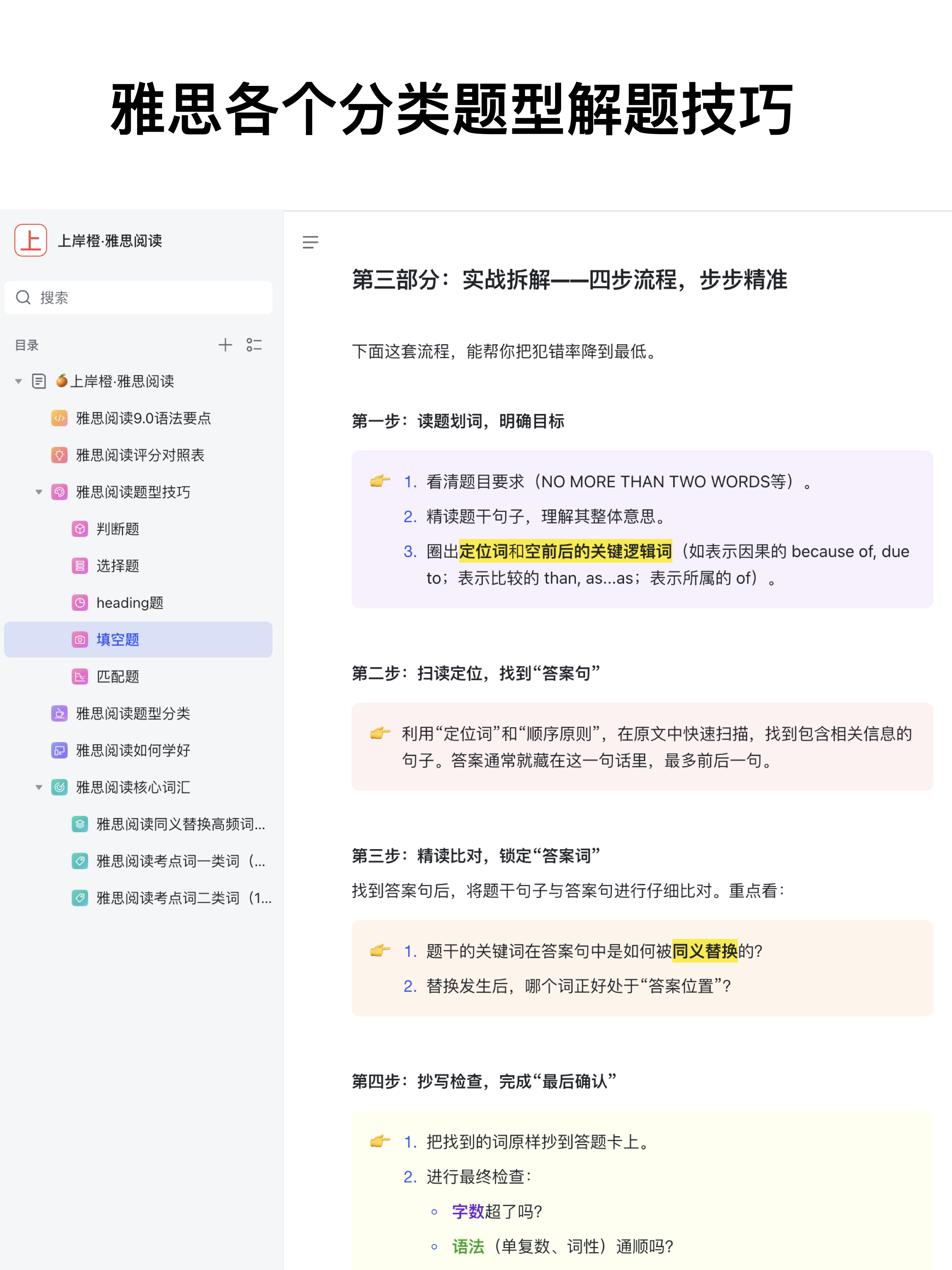Collapse the 上岸橙·雅思阅读 tree node

(x=18, y=381)
